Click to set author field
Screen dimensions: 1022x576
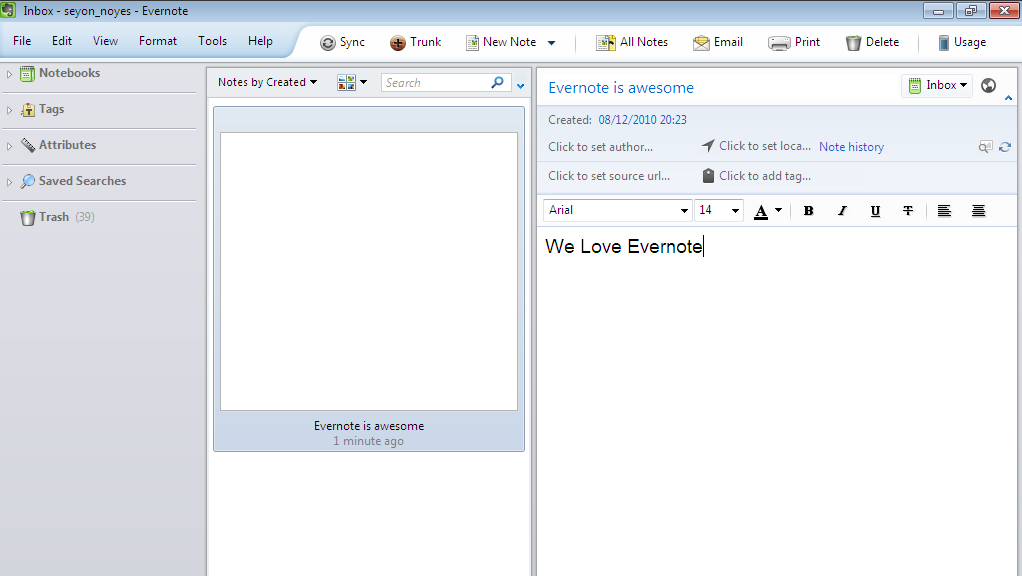600,147
